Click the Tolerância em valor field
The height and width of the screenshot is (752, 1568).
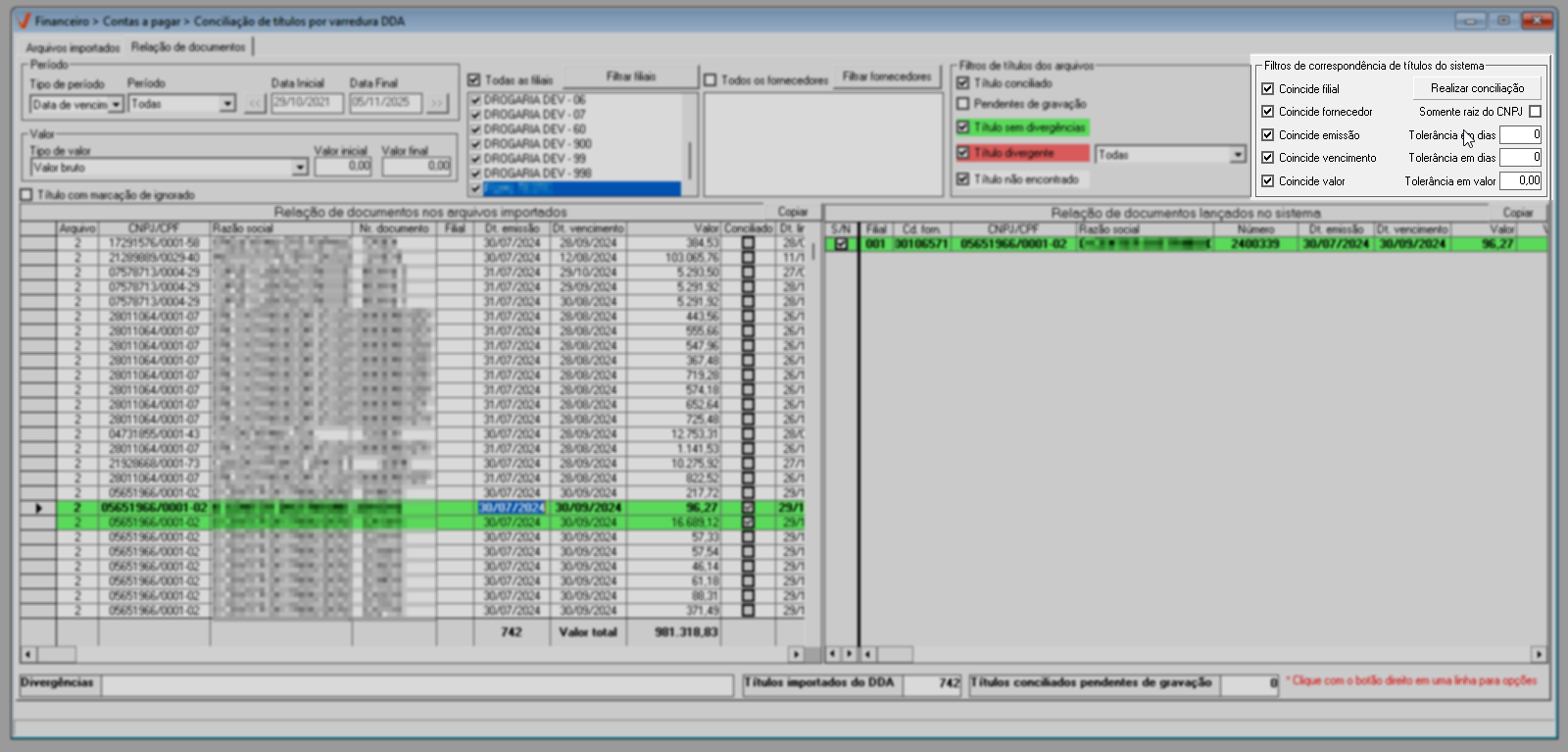tap(1520, 181)
